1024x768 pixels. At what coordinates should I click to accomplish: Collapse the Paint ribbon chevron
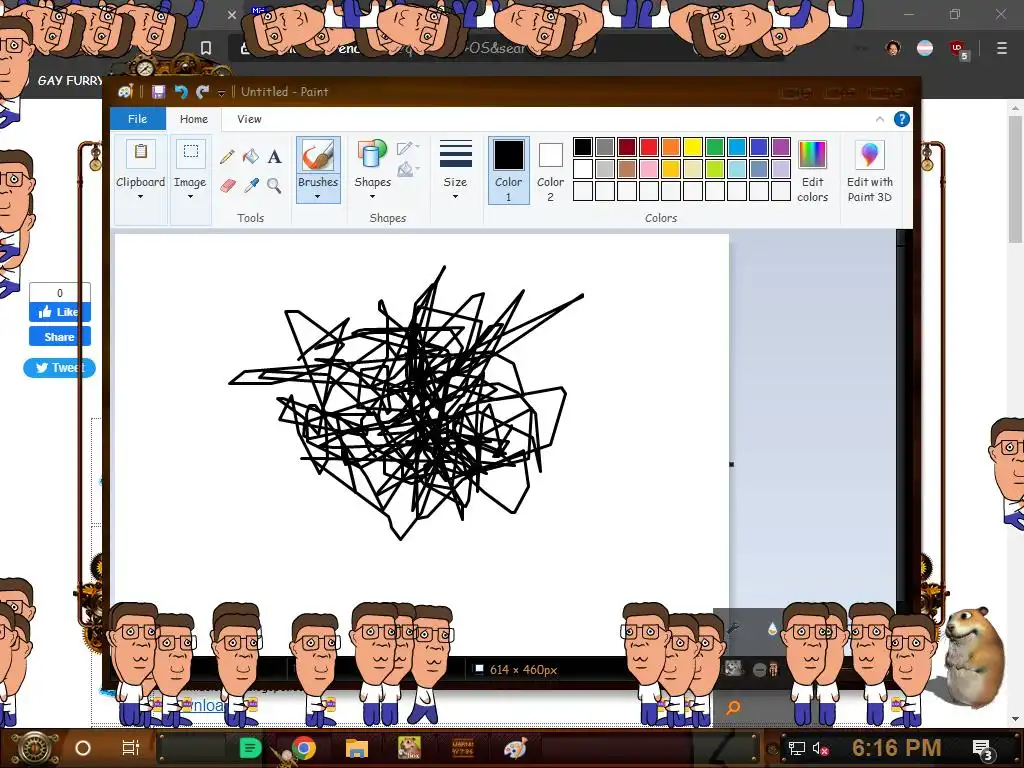tap(880, 119)
